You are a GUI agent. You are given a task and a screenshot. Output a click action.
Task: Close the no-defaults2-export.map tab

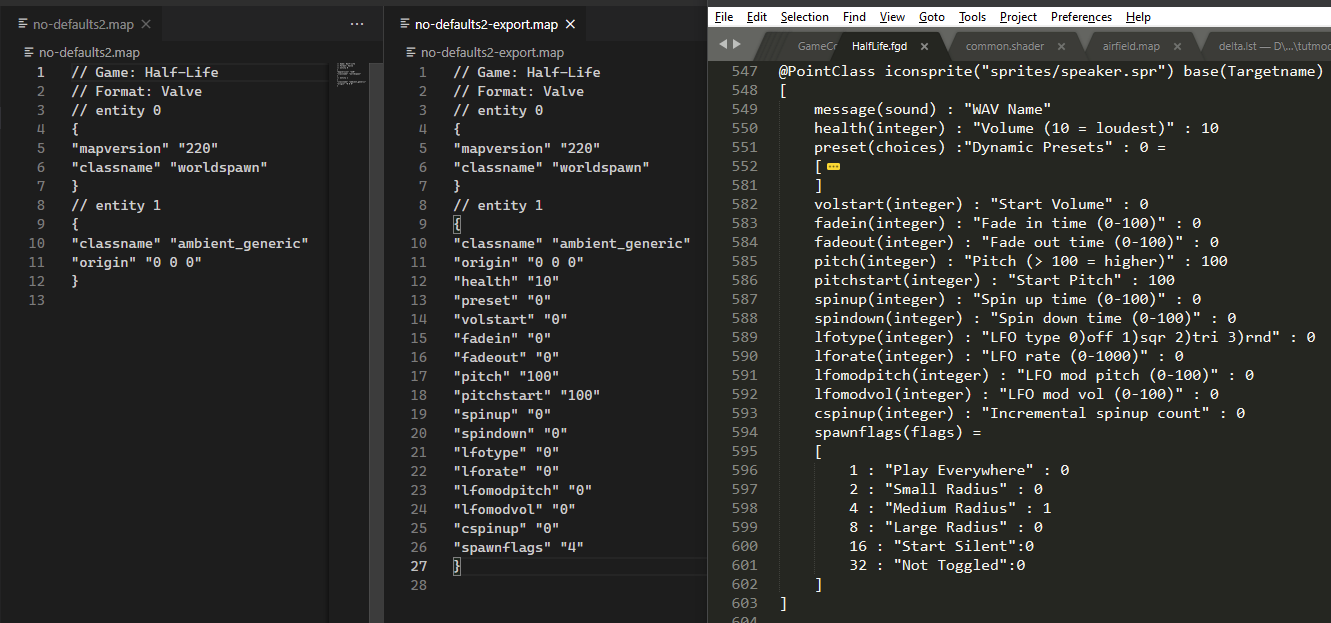[x=571, y=24]
